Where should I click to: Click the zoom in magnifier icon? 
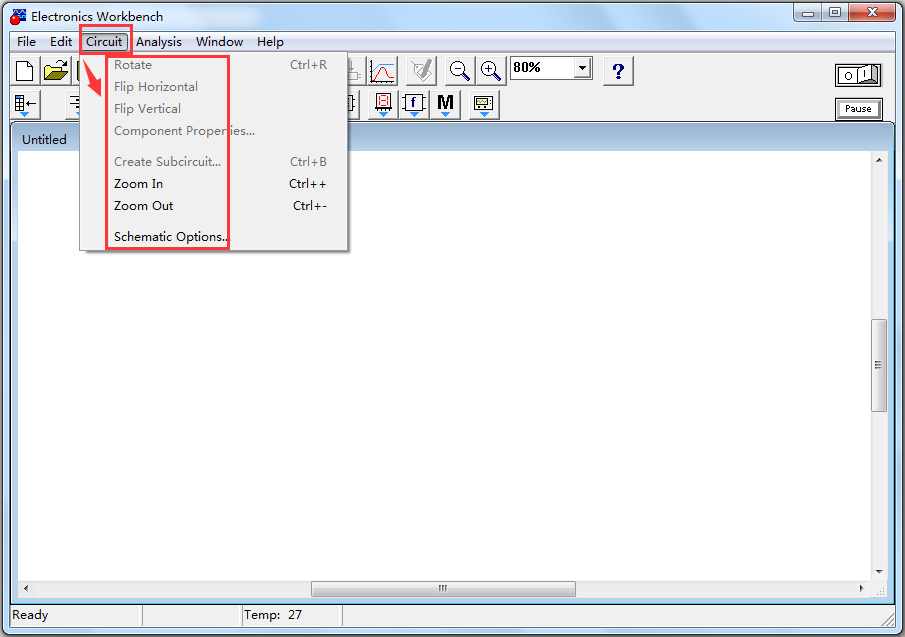[491, 71]
